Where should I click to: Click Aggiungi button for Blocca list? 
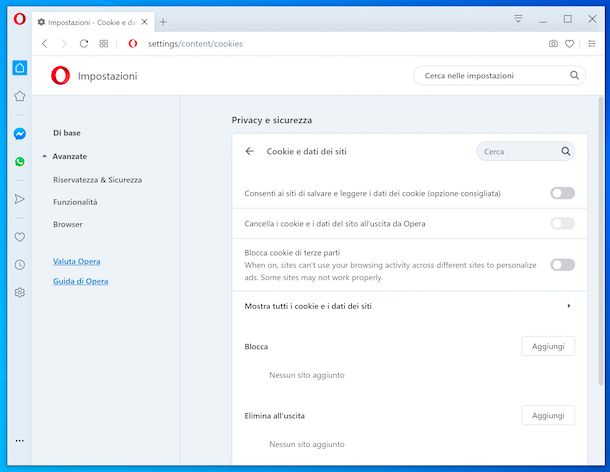(548, 346)
